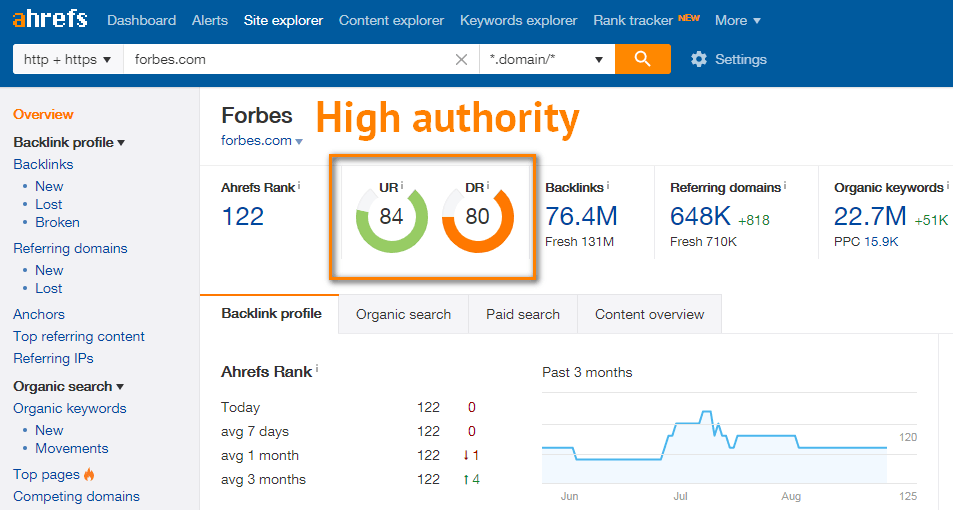Expand the More menu
The height and width of the screenshot is (510, 953).
(x=738, y=20)
